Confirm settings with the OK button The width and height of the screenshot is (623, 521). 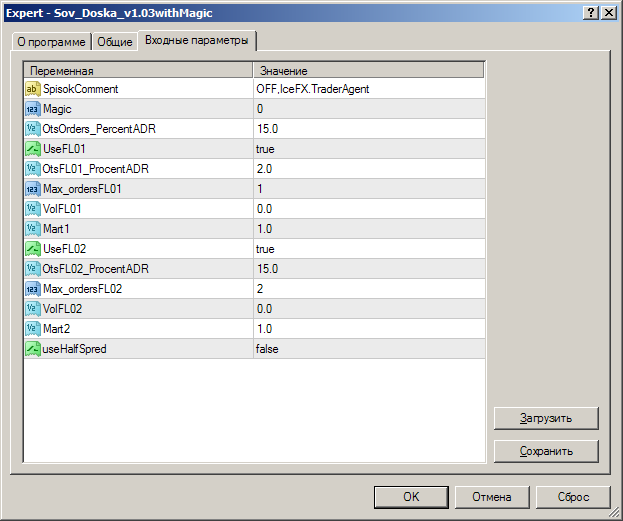(411, 497)
